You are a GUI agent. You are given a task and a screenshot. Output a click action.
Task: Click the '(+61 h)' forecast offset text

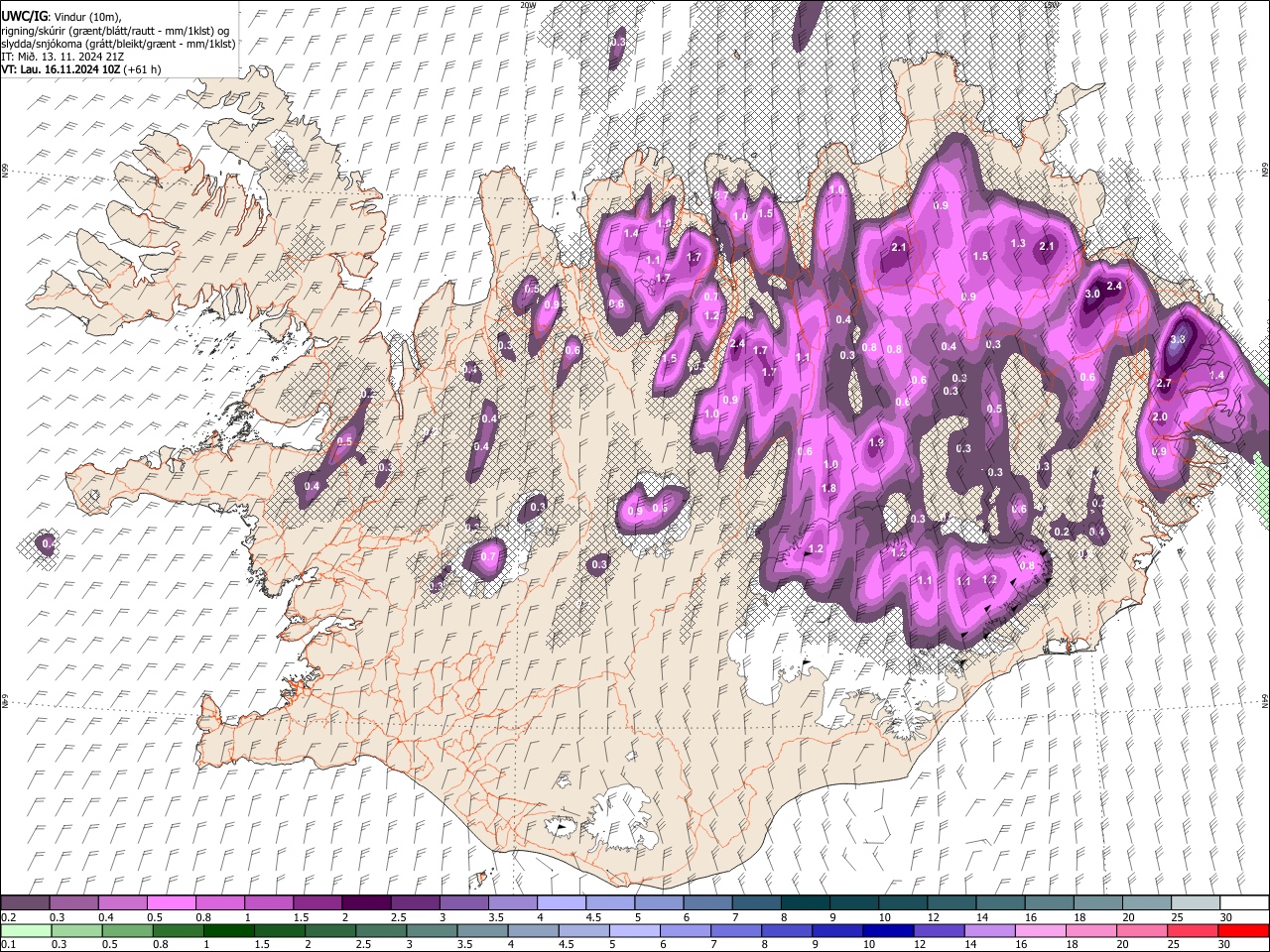pyautogui.click(x=143, y=69)
